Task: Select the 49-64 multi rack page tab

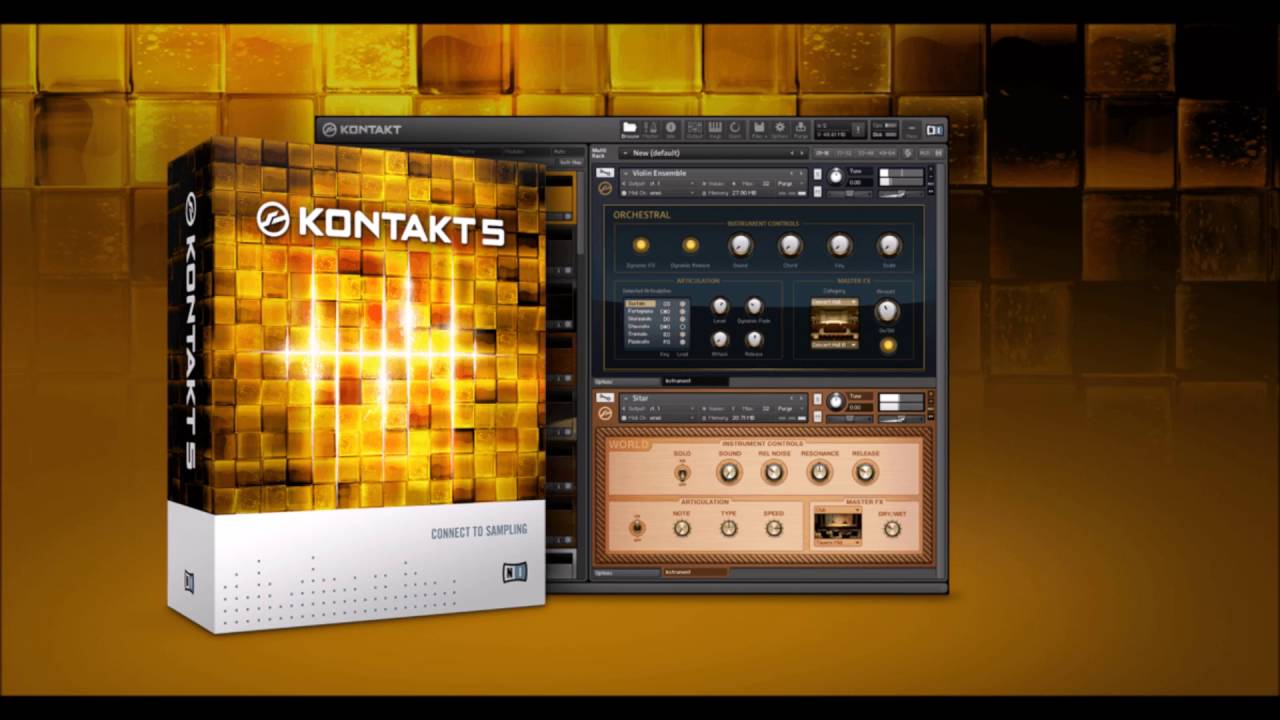Action: pyautogui.click(x=887, y=153)
